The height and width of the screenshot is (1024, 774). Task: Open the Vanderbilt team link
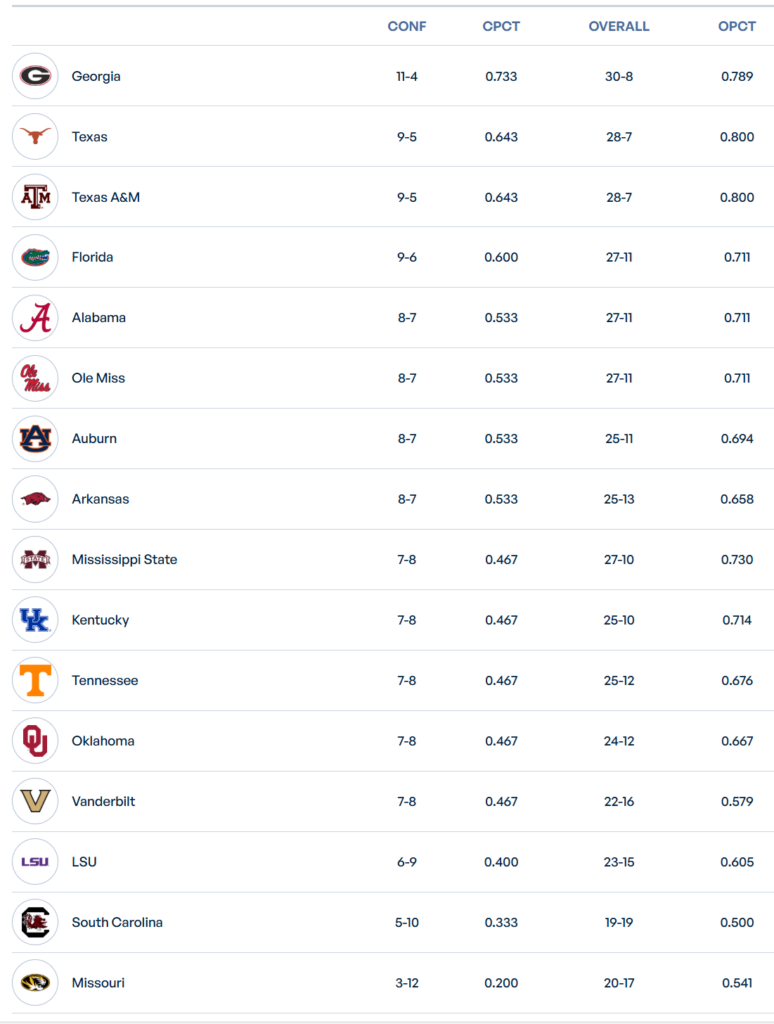pyautogui.click(x=103, y=802)
